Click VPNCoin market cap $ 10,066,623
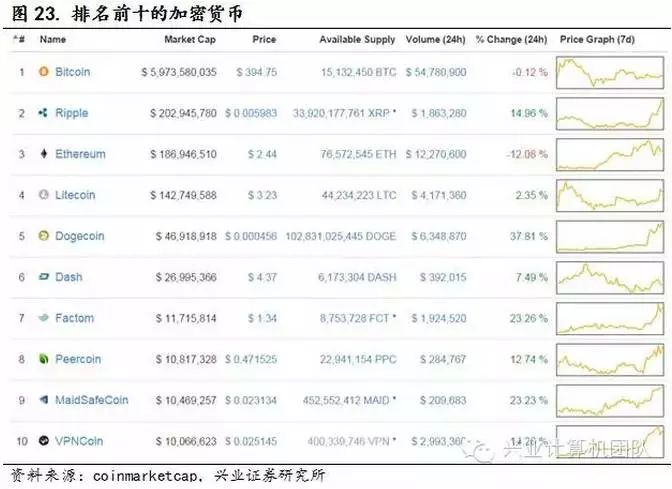The height and width of the screenshot is (489, 672). coord(186,441)
